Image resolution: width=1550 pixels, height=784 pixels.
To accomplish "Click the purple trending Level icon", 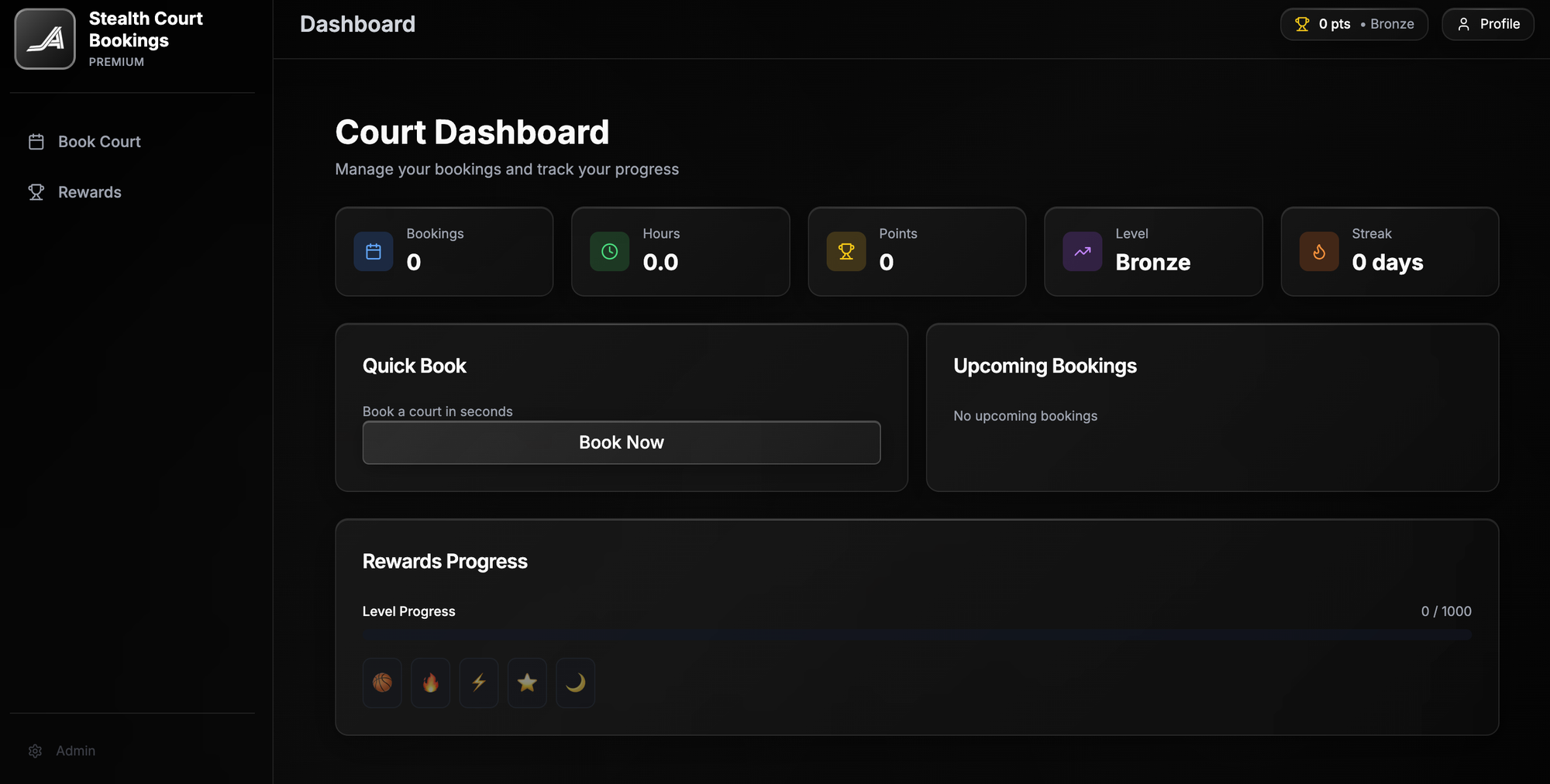I will pos(1083,252).
